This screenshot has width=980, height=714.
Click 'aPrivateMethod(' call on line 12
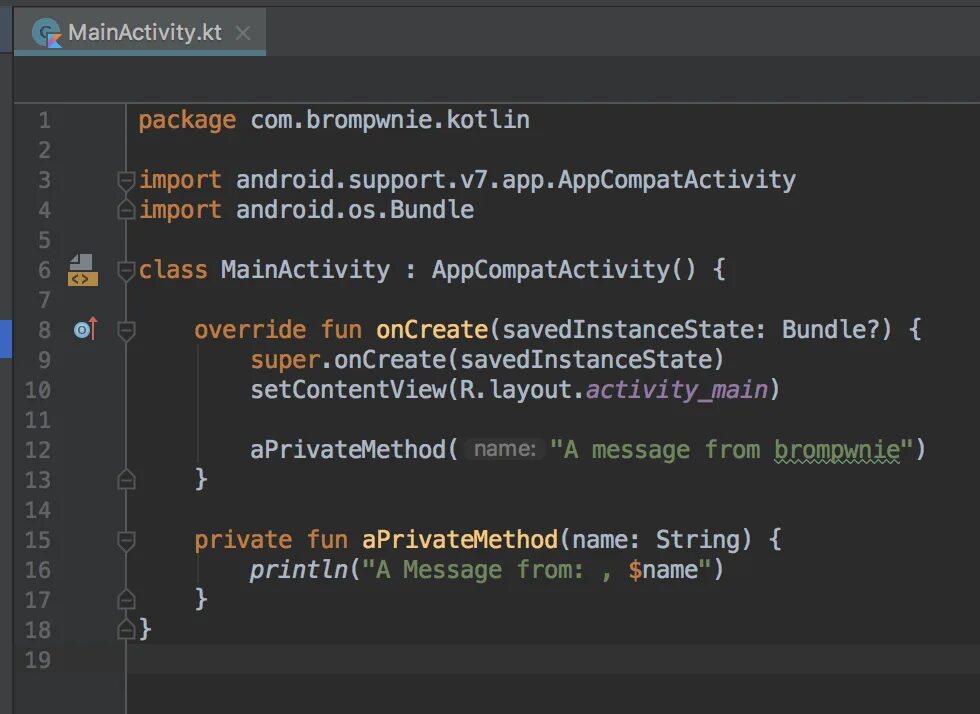pyautogui.click(x=354, y=450)
